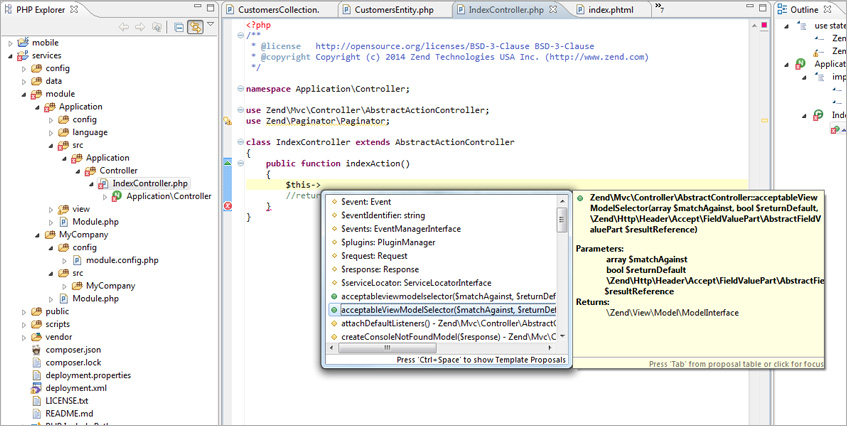Click the Outline view icon
This screenshot has height=426, width=847.
tap(782, 9)
